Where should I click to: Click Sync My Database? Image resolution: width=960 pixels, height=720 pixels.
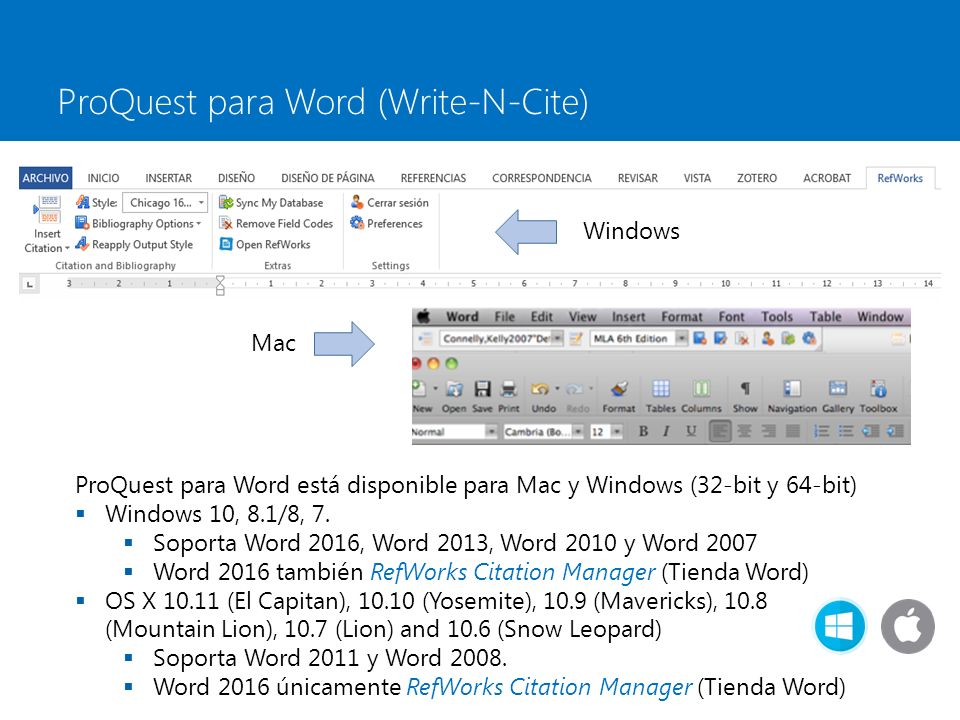[271, 203]
